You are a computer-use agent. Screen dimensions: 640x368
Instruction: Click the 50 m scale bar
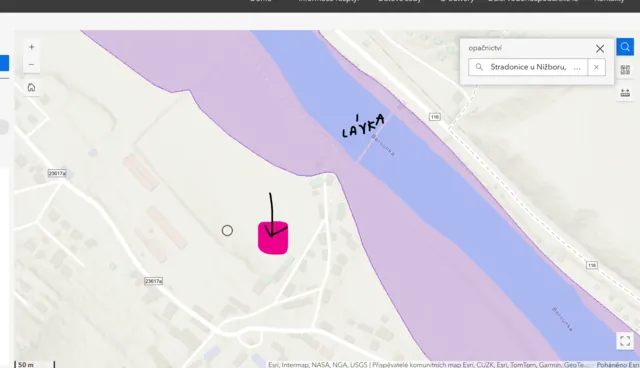click(34, 364)
